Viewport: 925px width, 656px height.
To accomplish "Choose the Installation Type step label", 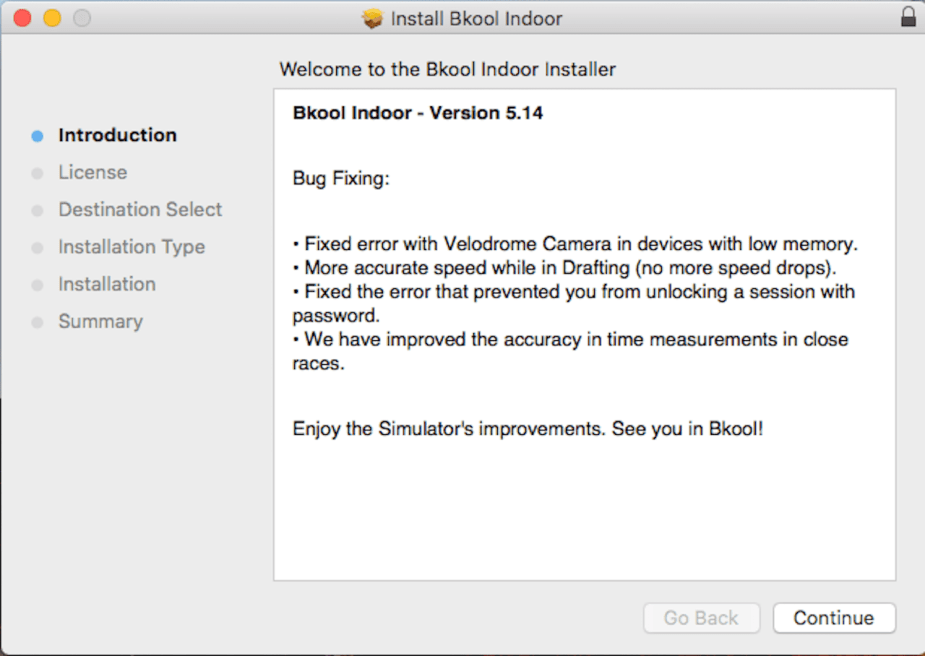I will click(131, 247).
